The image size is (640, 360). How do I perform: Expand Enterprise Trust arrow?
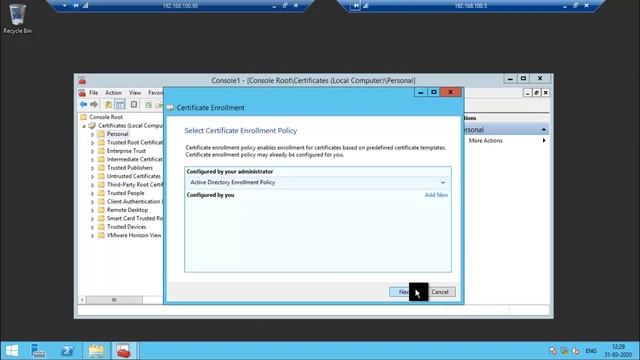[92, 151]
